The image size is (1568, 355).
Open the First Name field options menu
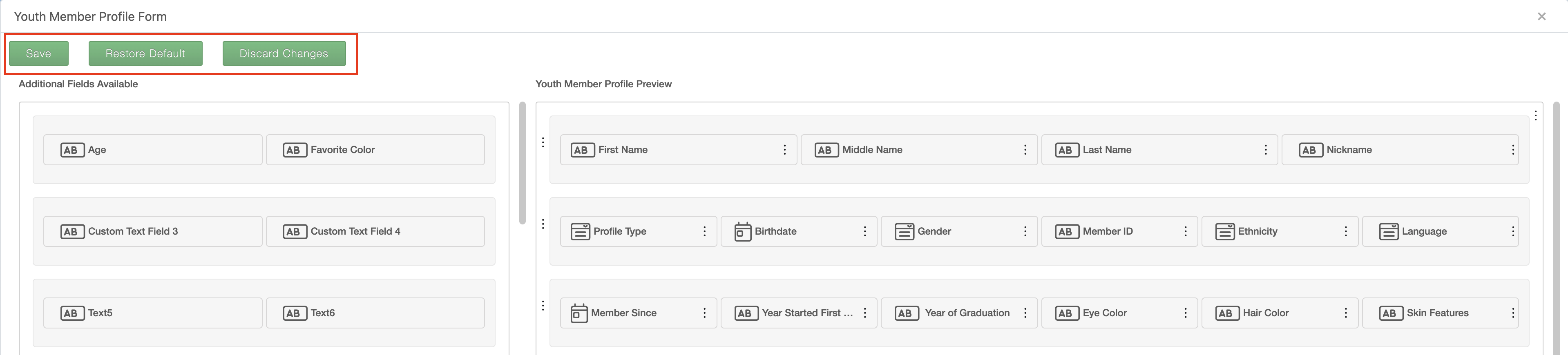(x=784, y=149)
